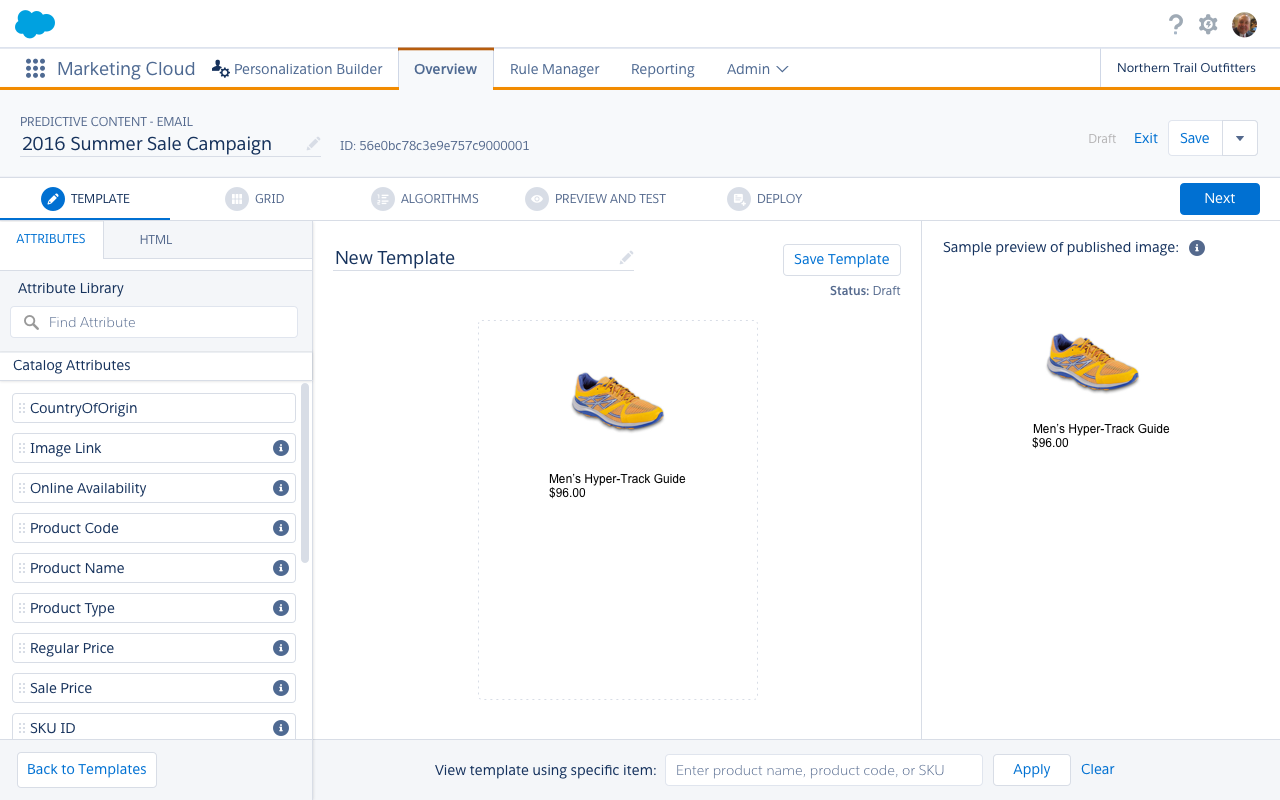Click the Save Template button
This screenshot has height=800, width=1280.
coord(841,259)
